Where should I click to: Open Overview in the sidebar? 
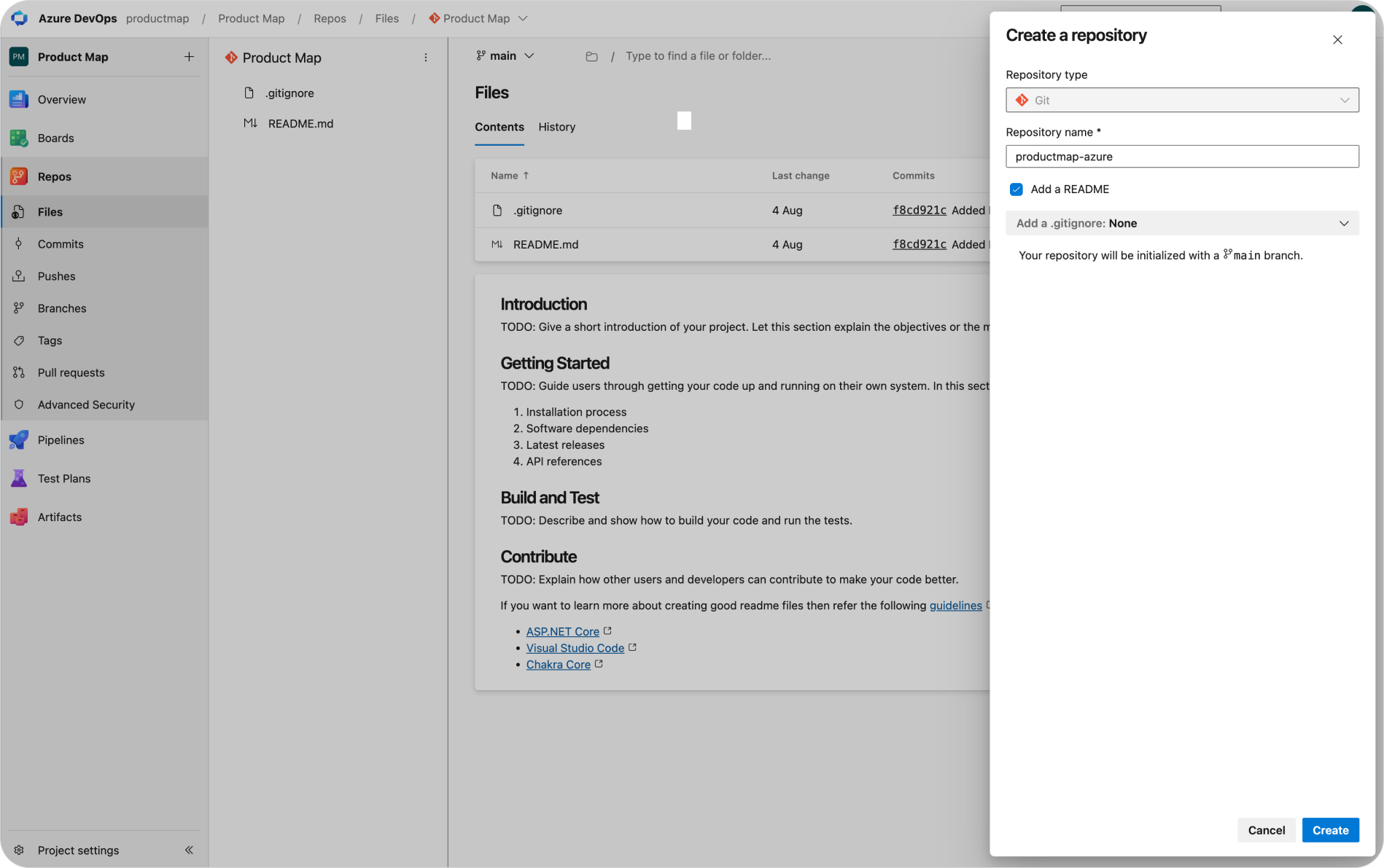point(62,99)
